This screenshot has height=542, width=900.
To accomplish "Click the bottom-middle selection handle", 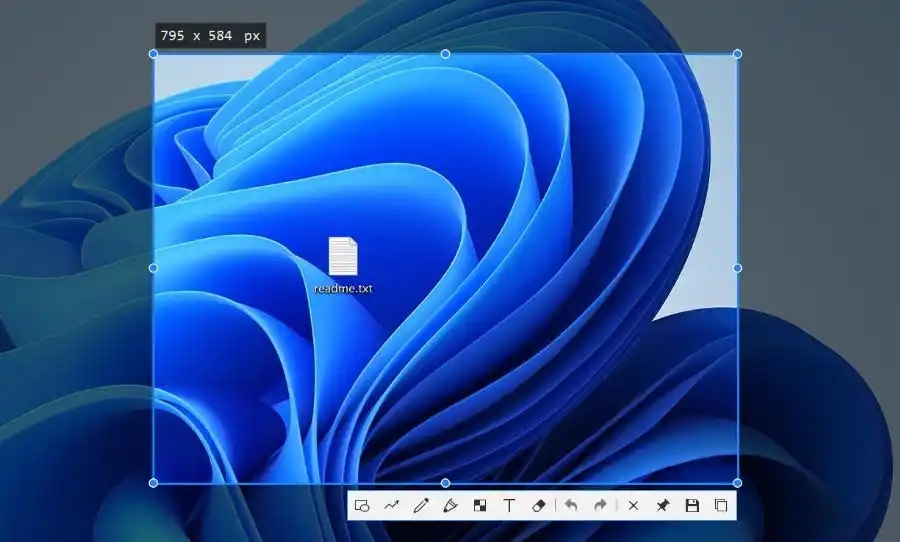I will point(445,483).
